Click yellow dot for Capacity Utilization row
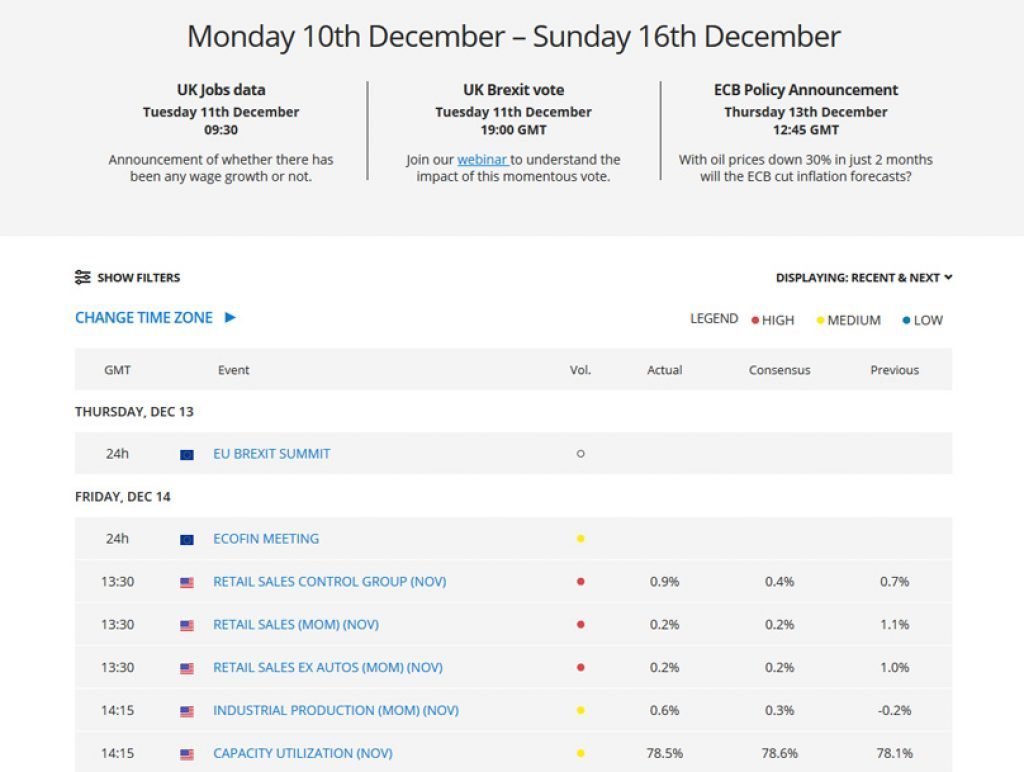The height and width of the screenshot is (772, 1024). click(x=581, y=753)
